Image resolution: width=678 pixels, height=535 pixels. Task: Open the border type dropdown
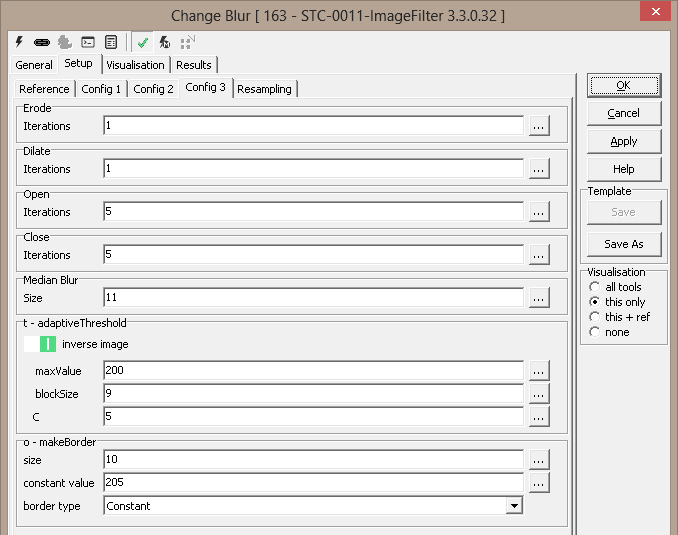(514, 506)
